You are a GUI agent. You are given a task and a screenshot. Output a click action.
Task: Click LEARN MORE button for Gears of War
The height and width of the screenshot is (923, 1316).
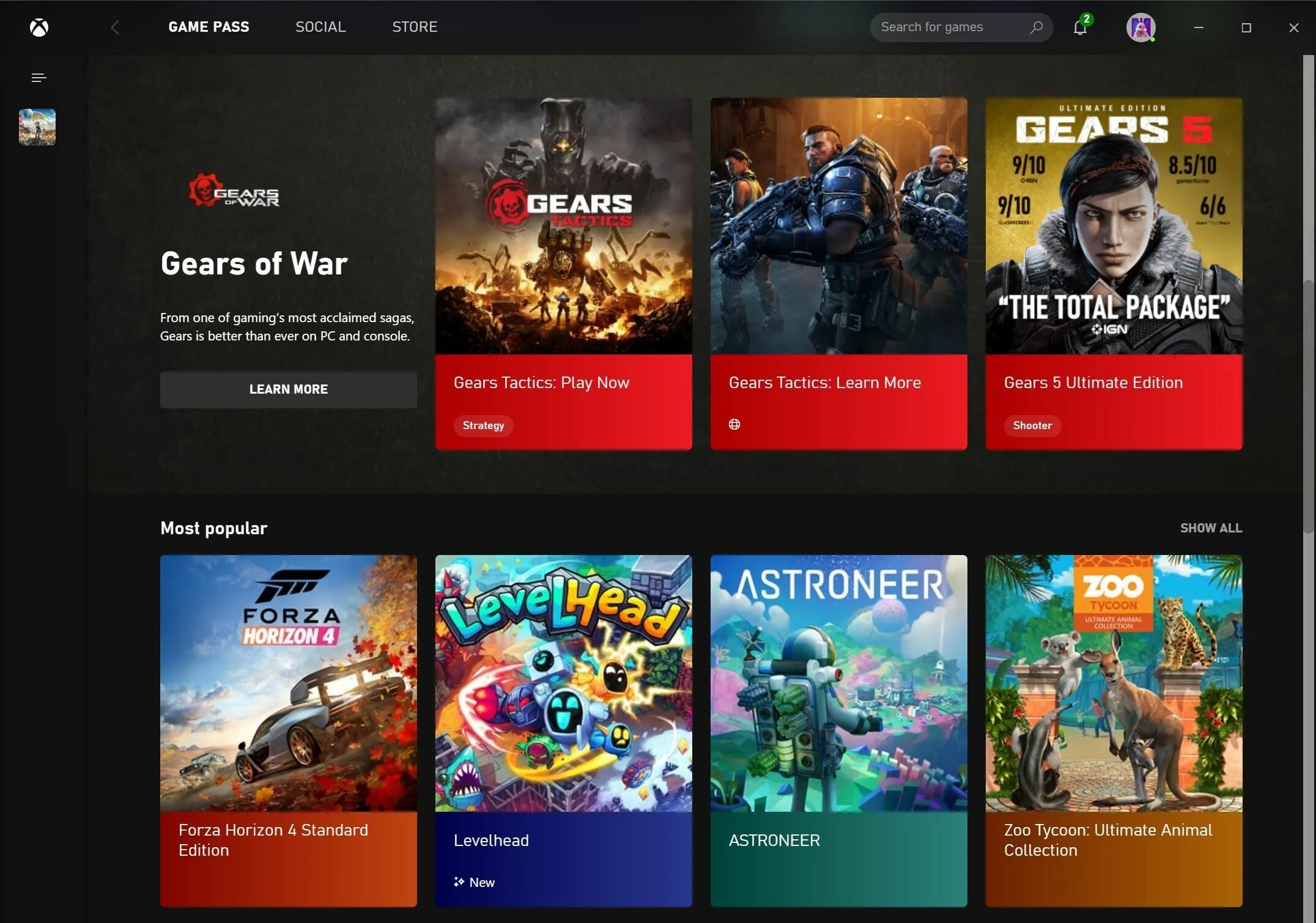click(288, 389)
